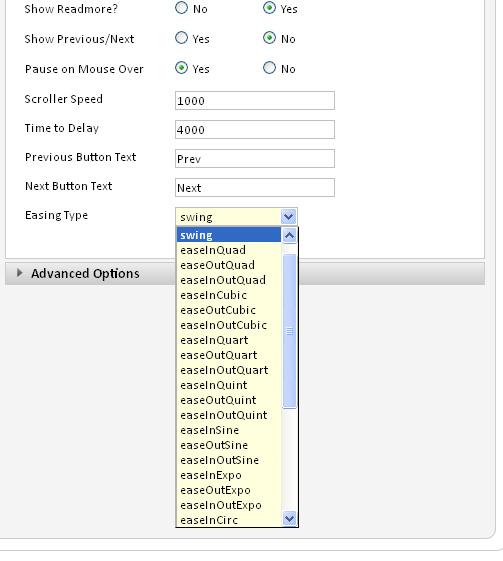Select easeInCirc at the list bottom
Image resolution: width=503 pixels, height=561 pixels.
tap(229, 520)
